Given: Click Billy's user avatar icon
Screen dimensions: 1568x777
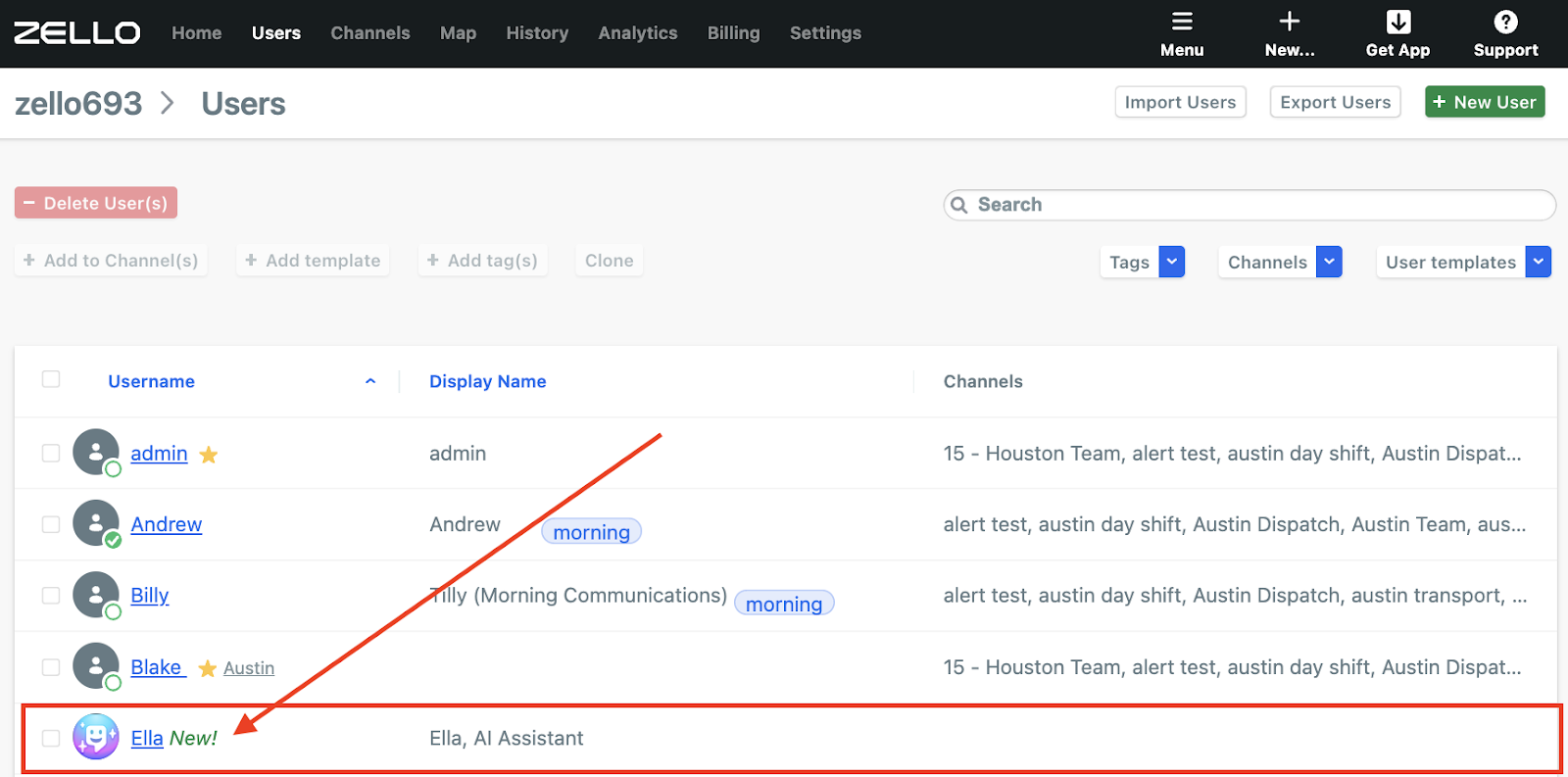Looking at the screenshot, I should 96,595.
